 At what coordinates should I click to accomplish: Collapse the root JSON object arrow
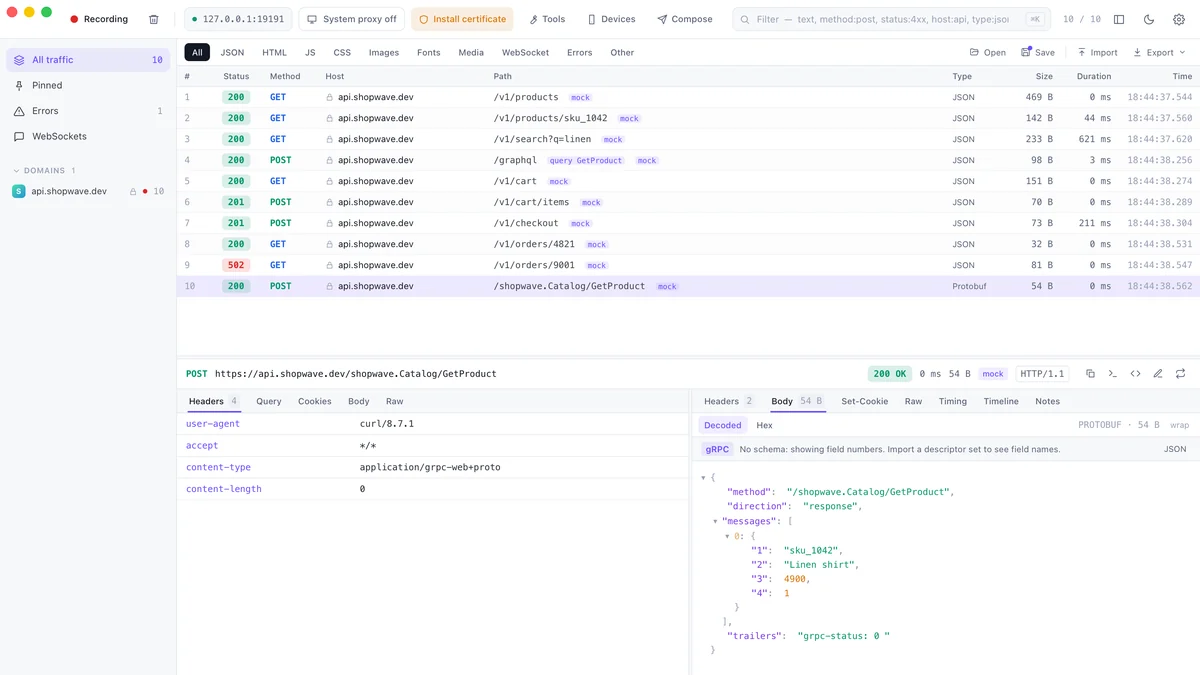pyautogui.click(x=704, y=477)
